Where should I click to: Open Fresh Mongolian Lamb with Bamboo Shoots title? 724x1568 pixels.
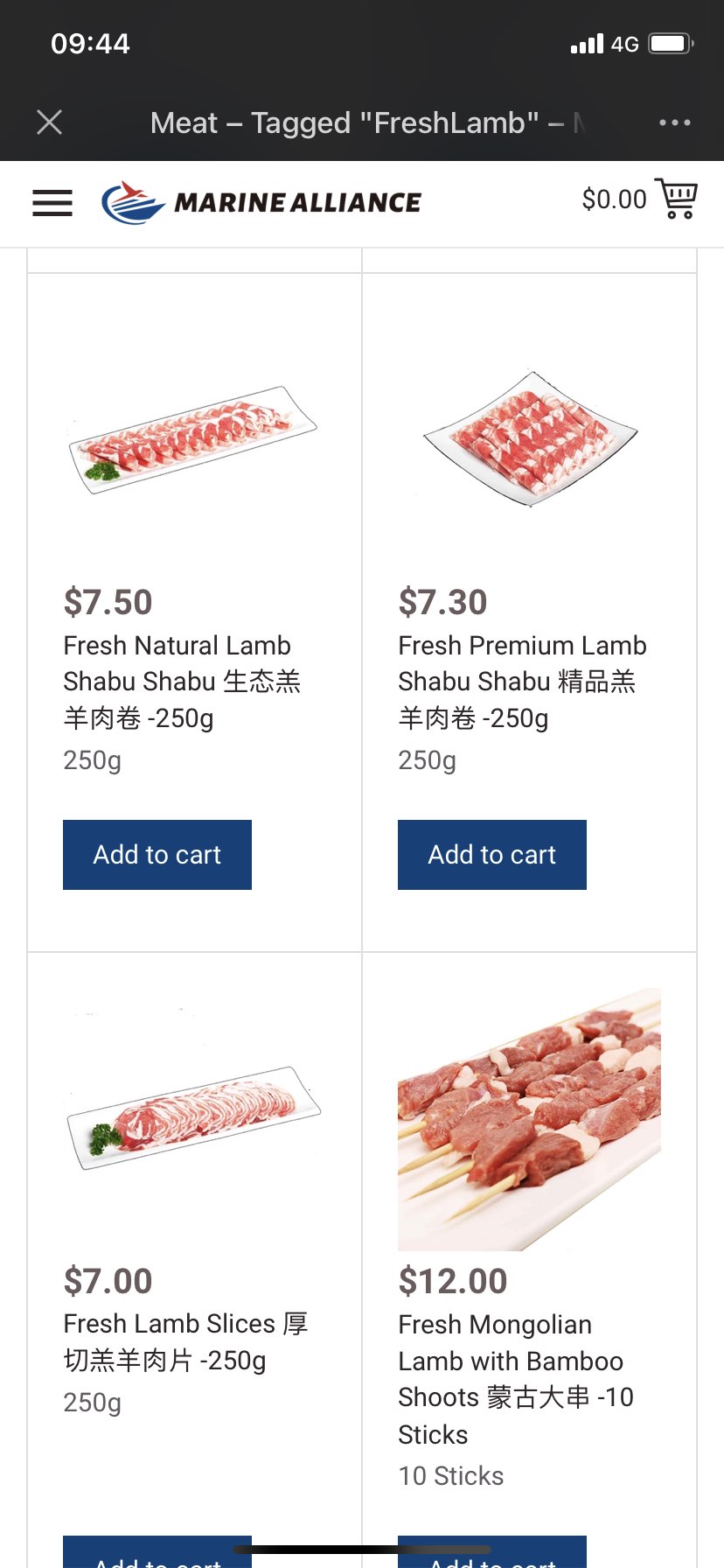(516, 1379)
